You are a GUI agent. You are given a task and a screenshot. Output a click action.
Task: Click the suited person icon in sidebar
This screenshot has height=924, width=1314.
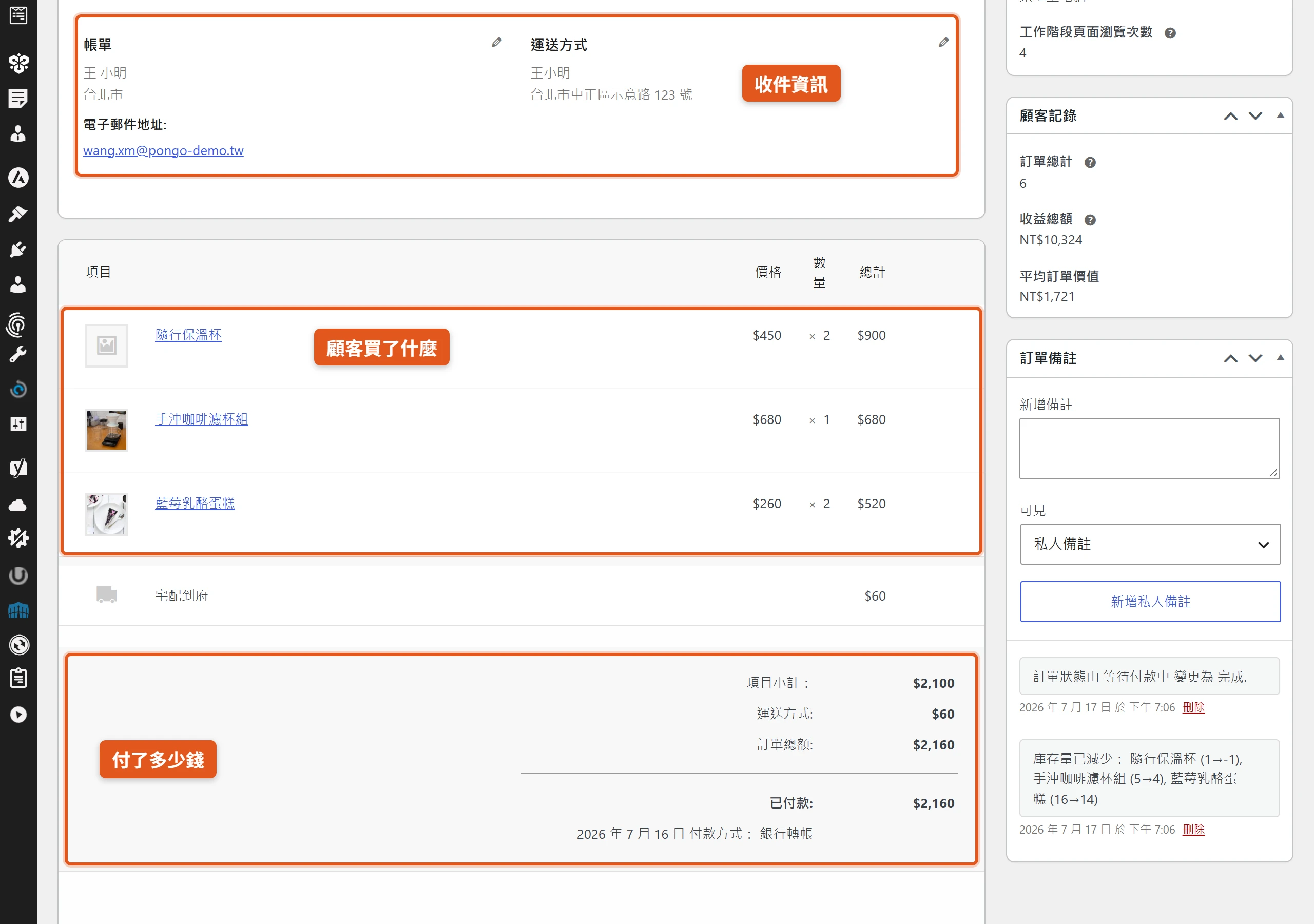pos(18,134)
